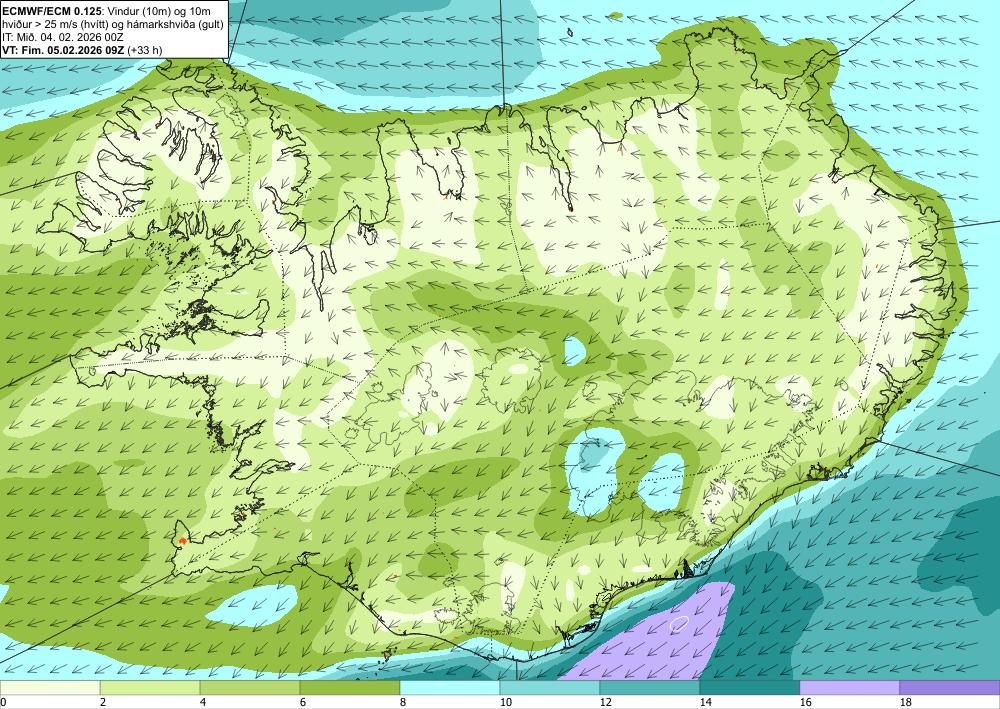Image resolution: width=1000 pixels, height=709 pixels.
Task: Click the 0–2 m/s pale cream legend swatch
Action: [50, 687]
